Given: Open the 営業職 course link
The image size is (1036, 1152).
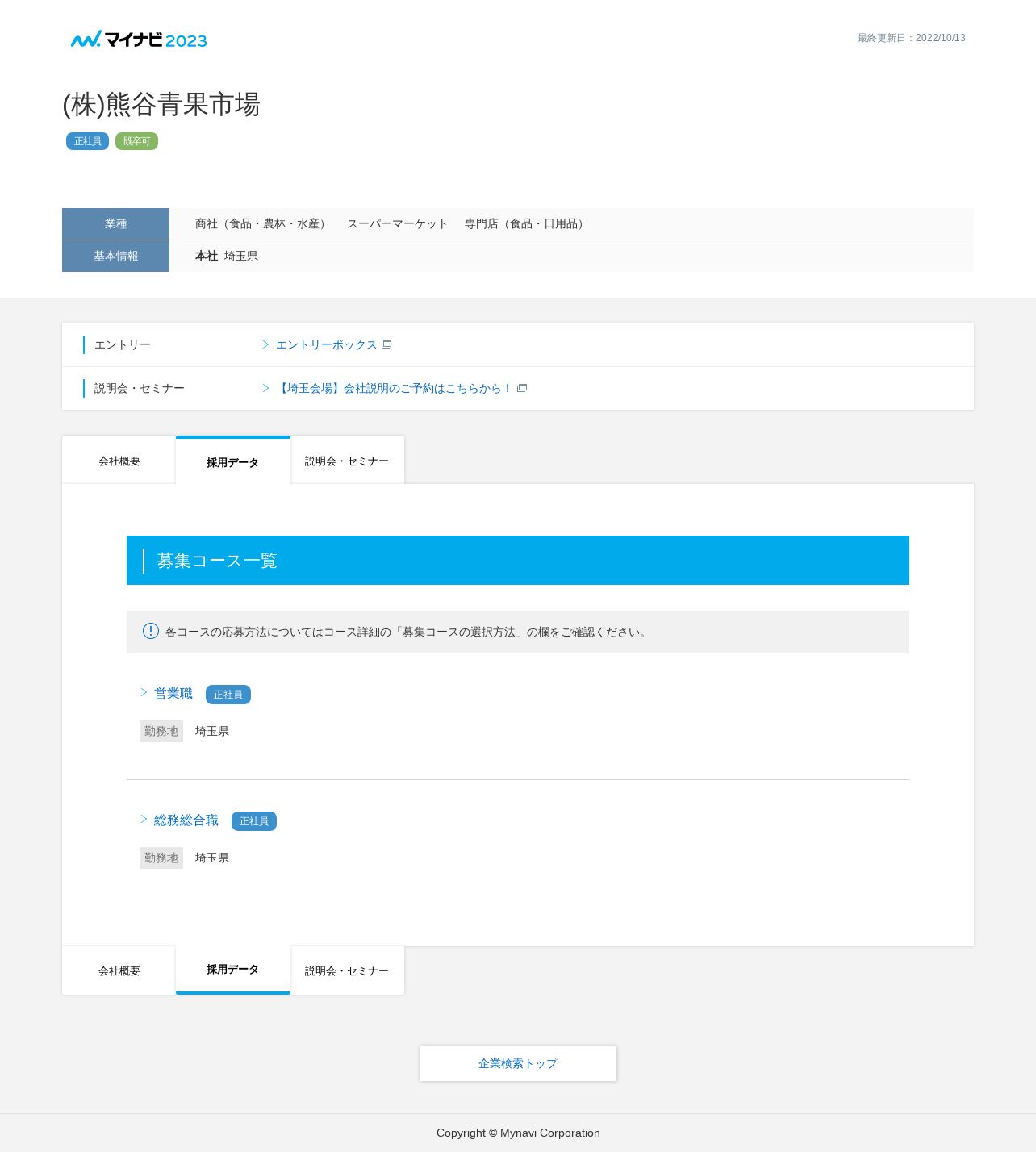Looking at the screenshot, I should [173, 693].
